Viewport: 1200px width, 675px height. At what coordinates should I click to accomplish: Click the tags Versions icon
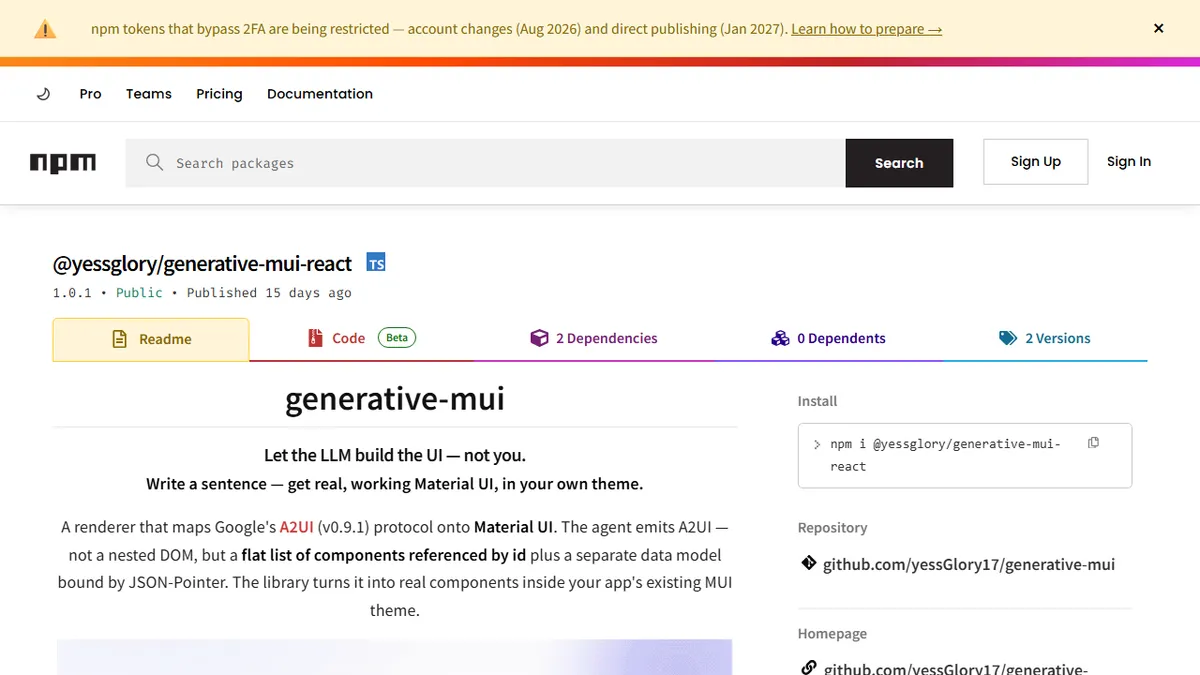click(x=1008, y=338)
